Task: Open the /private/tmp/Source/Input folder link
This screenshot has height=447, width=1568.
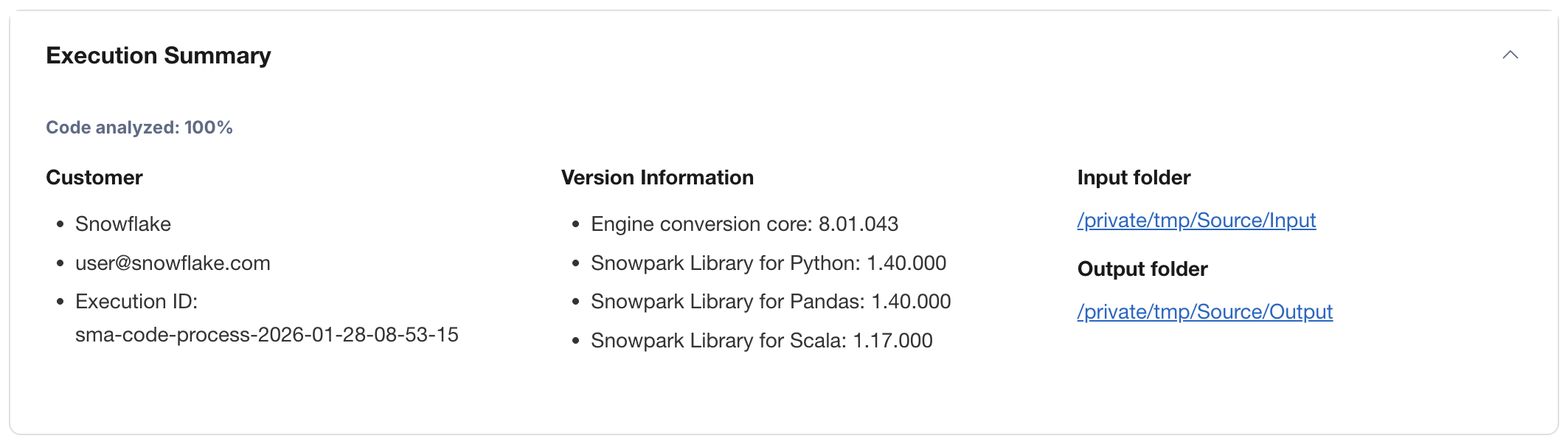Action: (1196, 221)
